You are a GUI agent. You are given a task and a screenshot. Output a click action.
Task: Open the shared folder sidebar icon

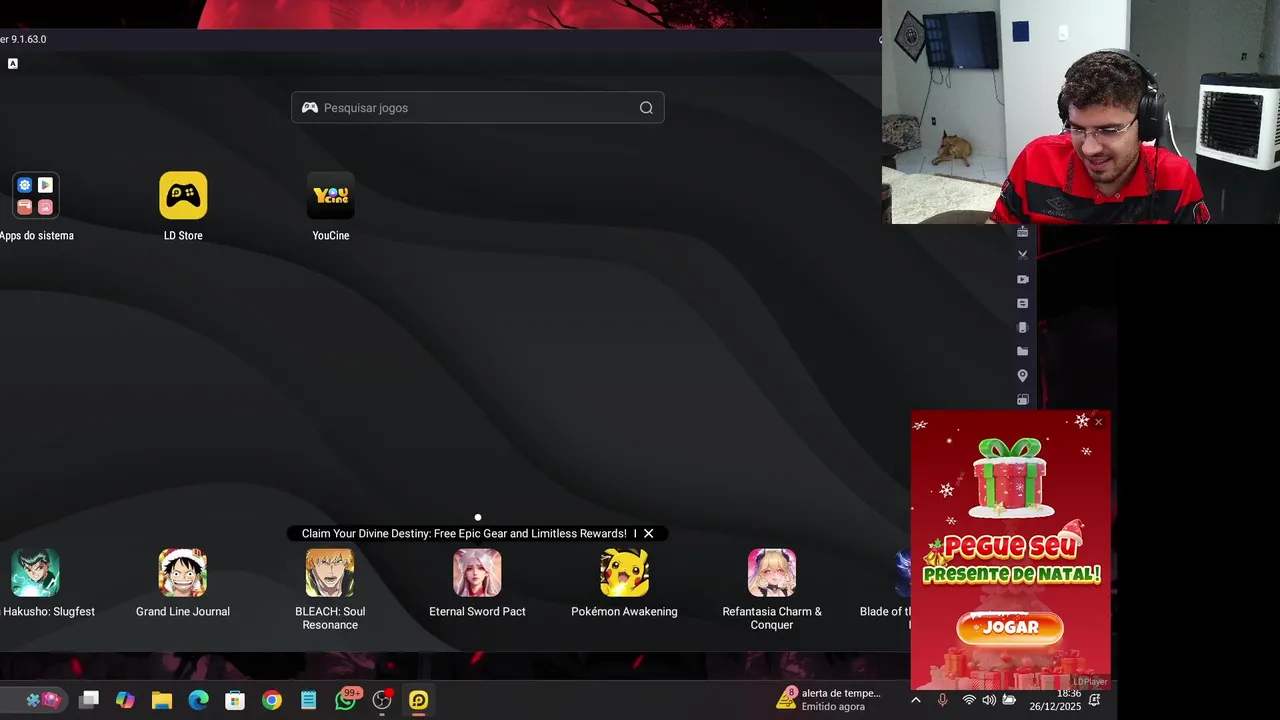[1022, 351]
